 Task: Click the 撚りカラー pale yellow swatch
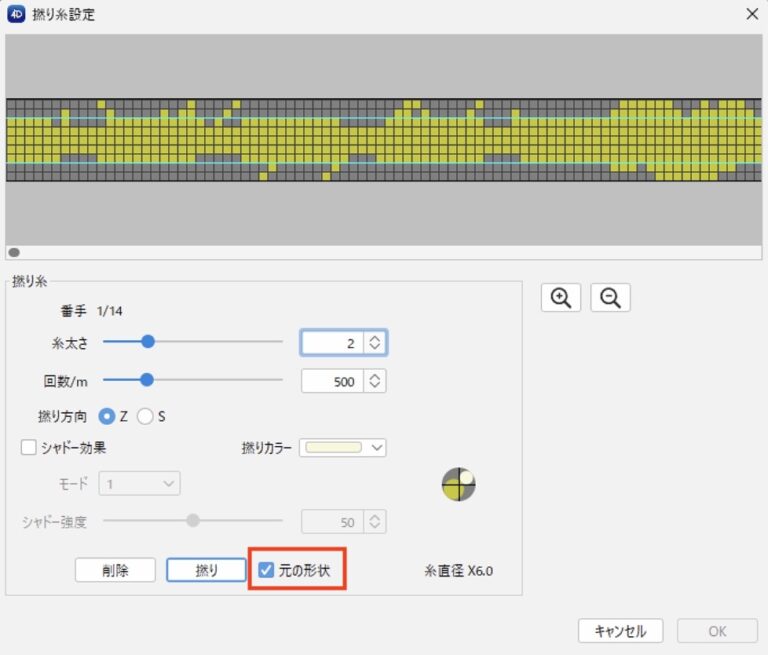pyautogui.click(x=334, y=447)
